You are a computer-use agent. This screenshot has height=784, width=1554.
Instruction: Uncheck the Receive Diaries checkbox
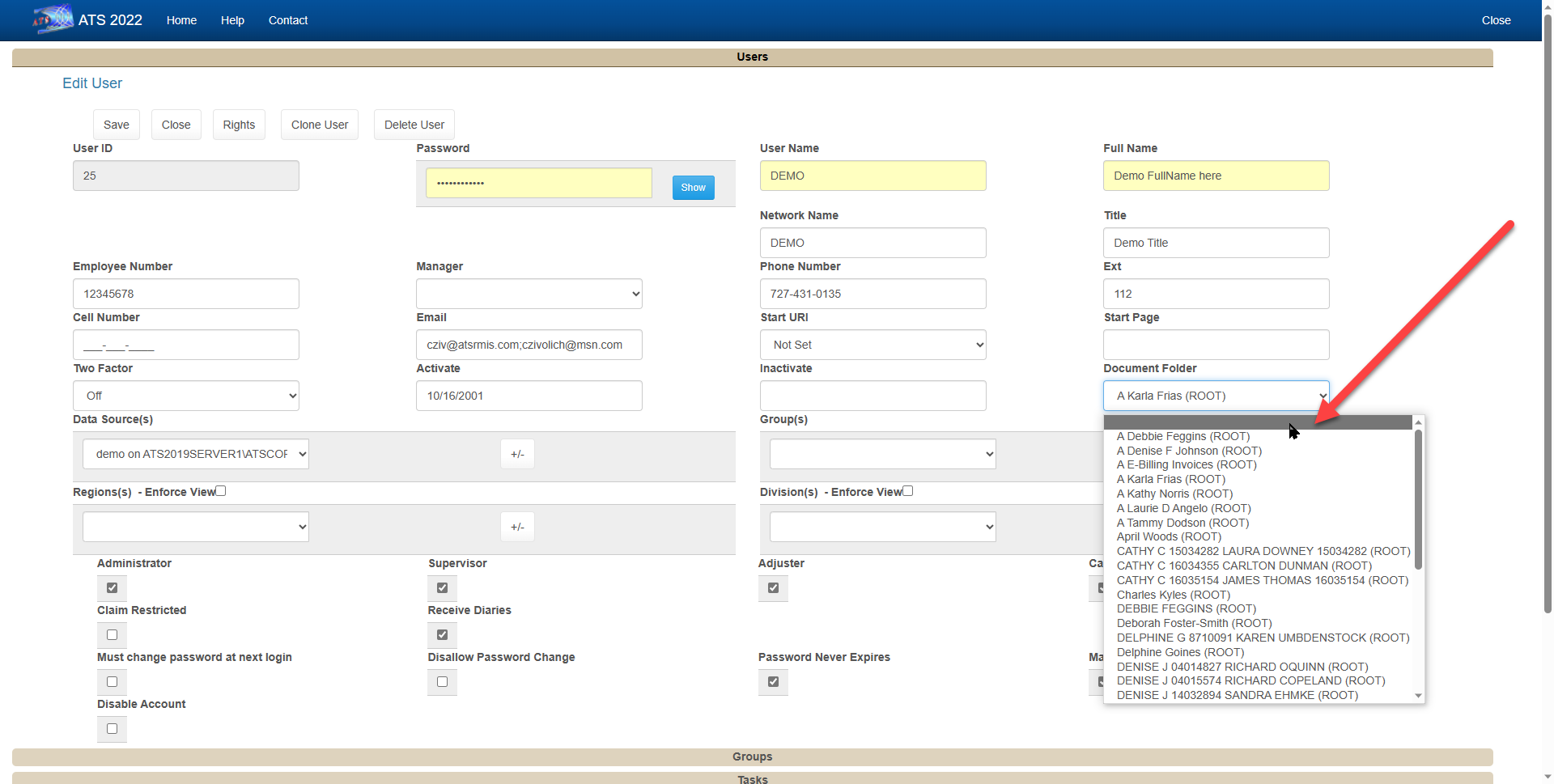point(442,635)
